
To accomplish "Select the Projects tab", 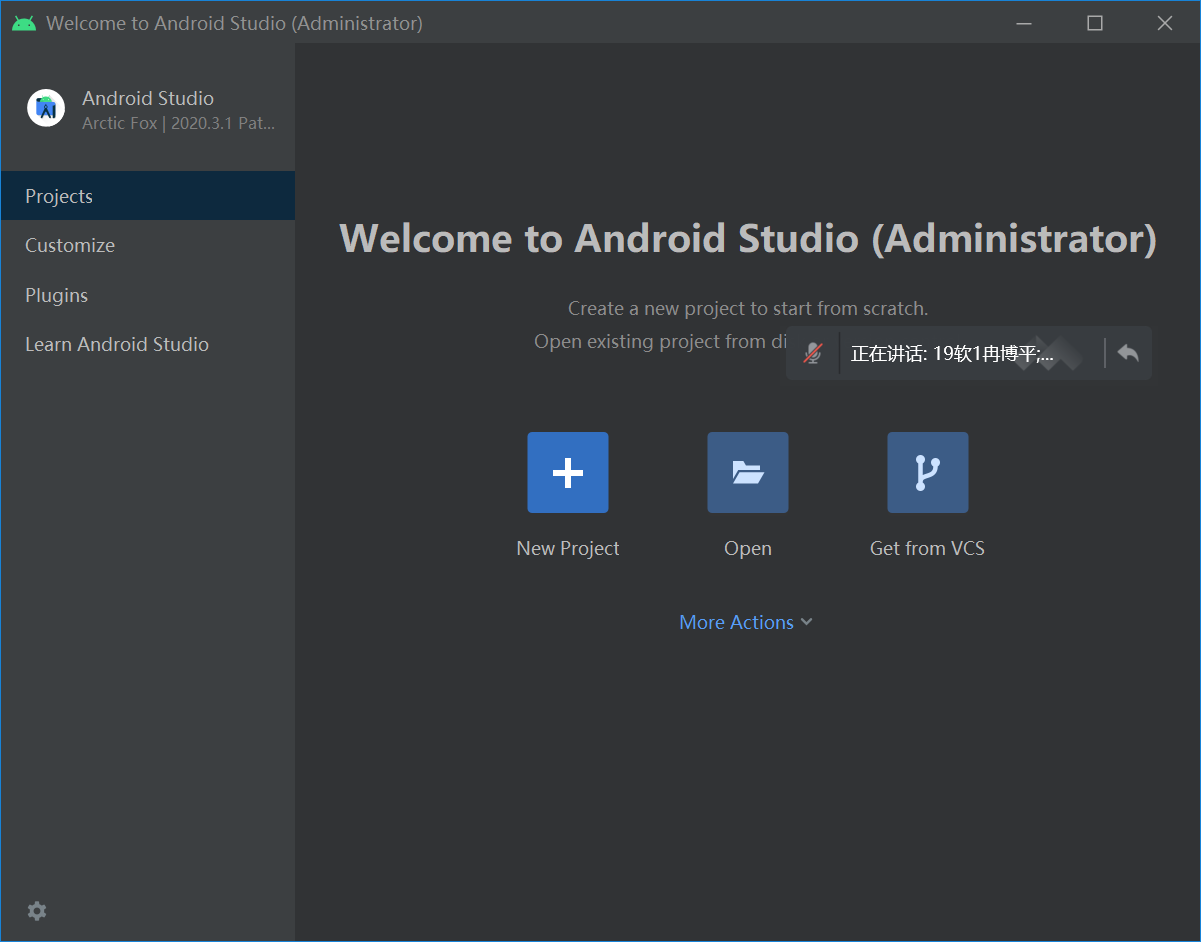I will click(x=148, y=196).
